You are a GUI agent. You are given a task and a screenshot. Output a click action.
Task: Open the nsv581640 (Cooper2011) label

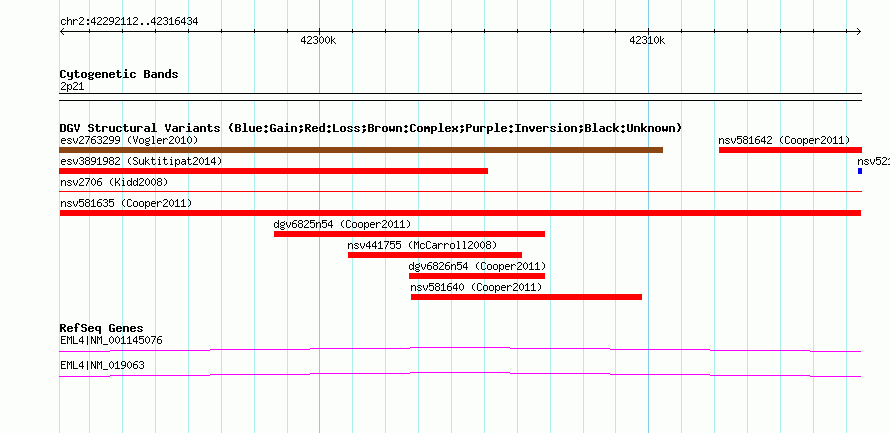(x=476, y=287)
